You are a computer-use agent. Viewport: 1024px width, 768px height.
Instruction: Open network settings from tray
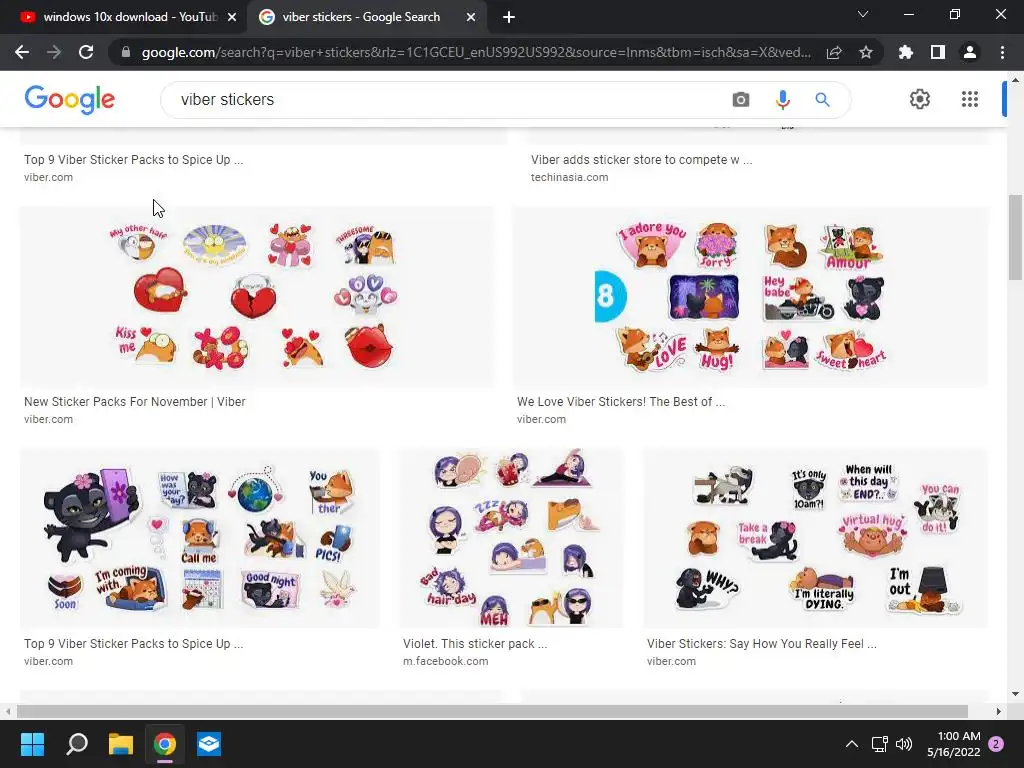[879, 744]
